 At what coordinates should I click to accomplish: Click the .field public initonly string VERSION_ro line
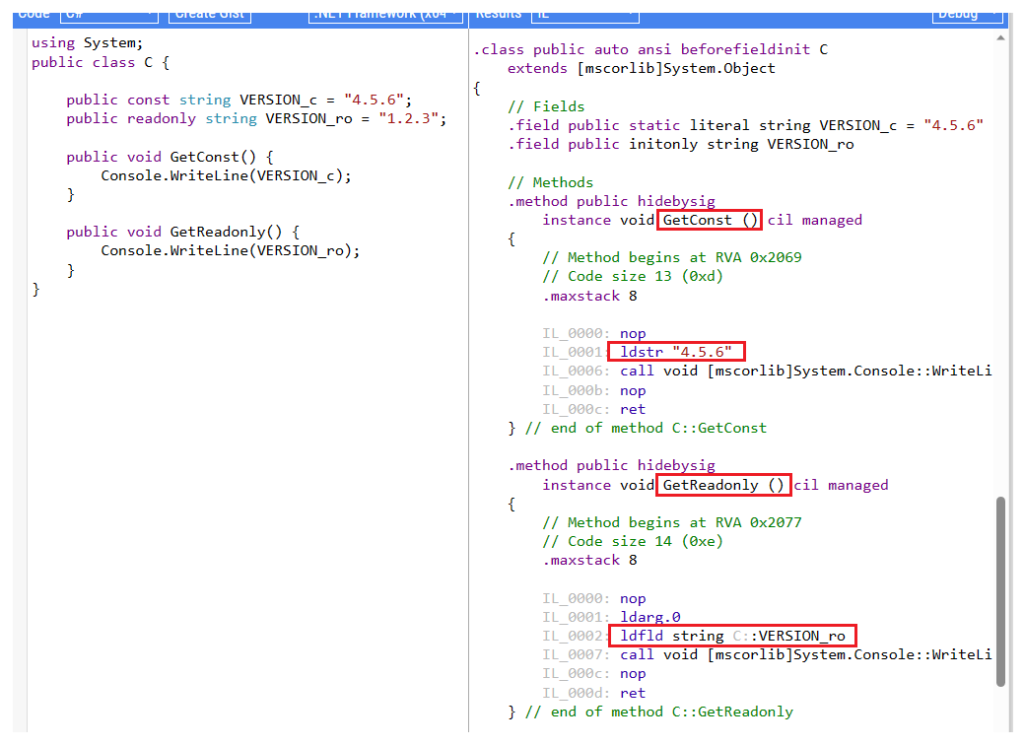[681, 143]
